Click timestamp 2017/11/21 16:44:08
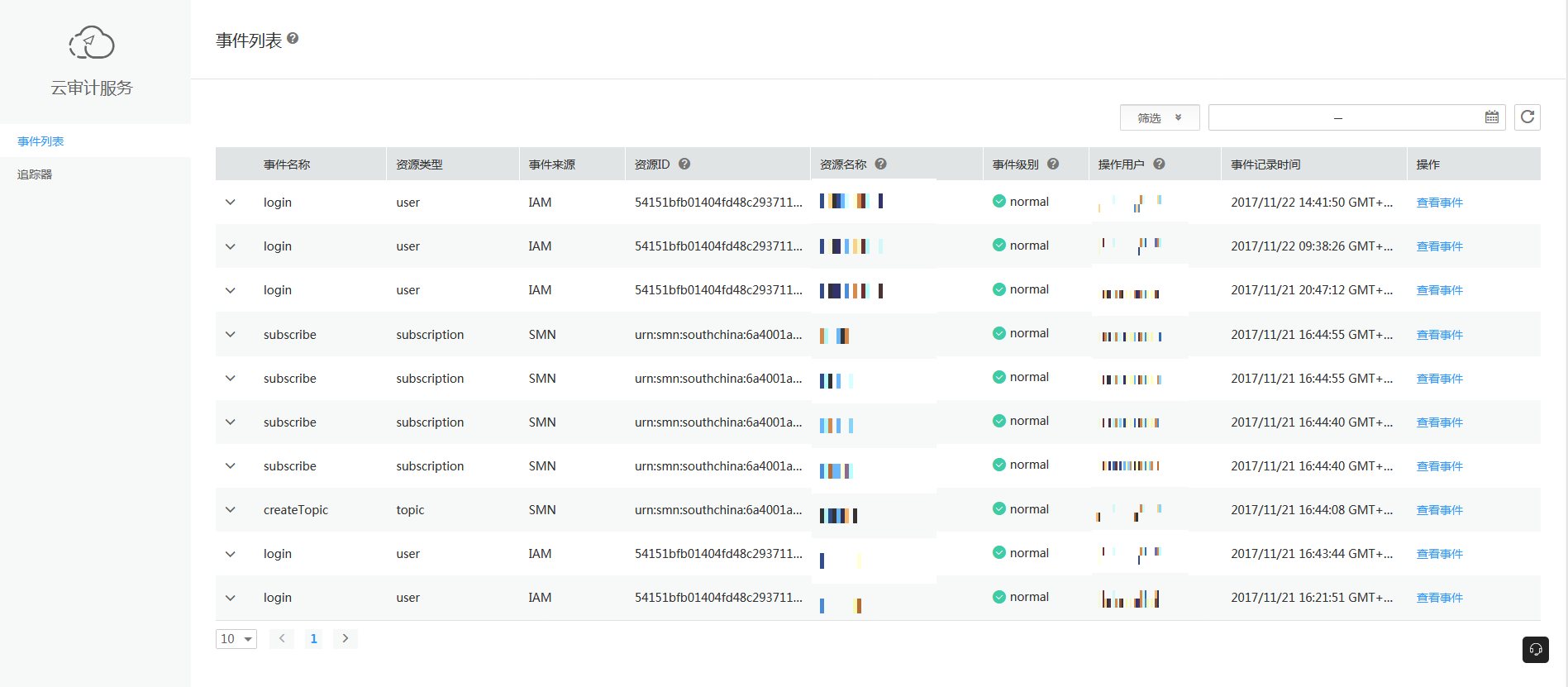The height and width of the screenshot is (687, 1568). [1312, 510]
